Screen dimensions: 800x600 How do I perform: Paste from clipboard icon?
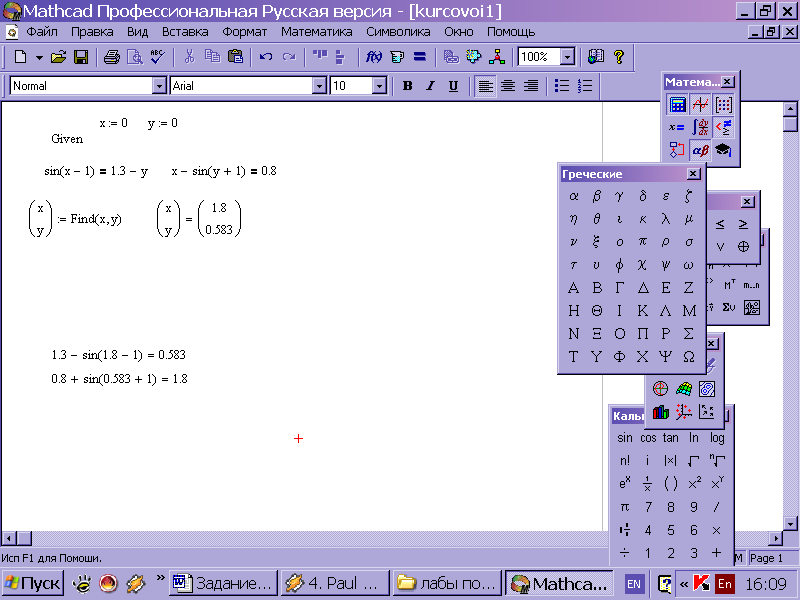tap(235, 57)
